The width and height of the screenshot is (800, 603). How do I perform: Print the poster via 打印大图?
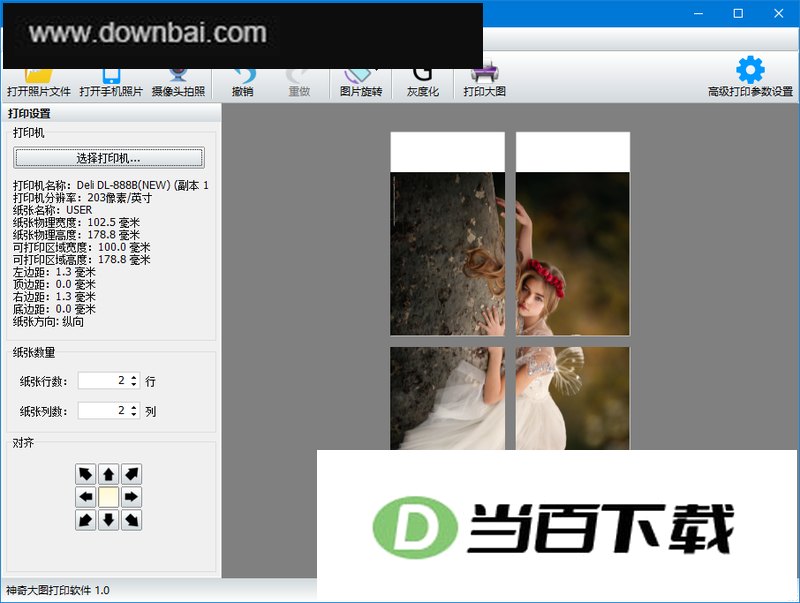(x=484, y=79)
